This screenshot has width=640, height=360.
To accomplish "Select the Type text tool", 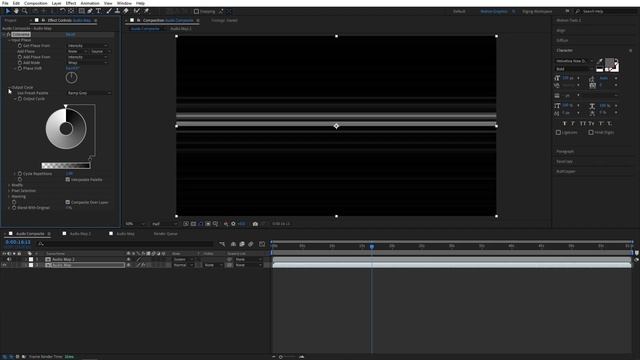I will (98, 11).
